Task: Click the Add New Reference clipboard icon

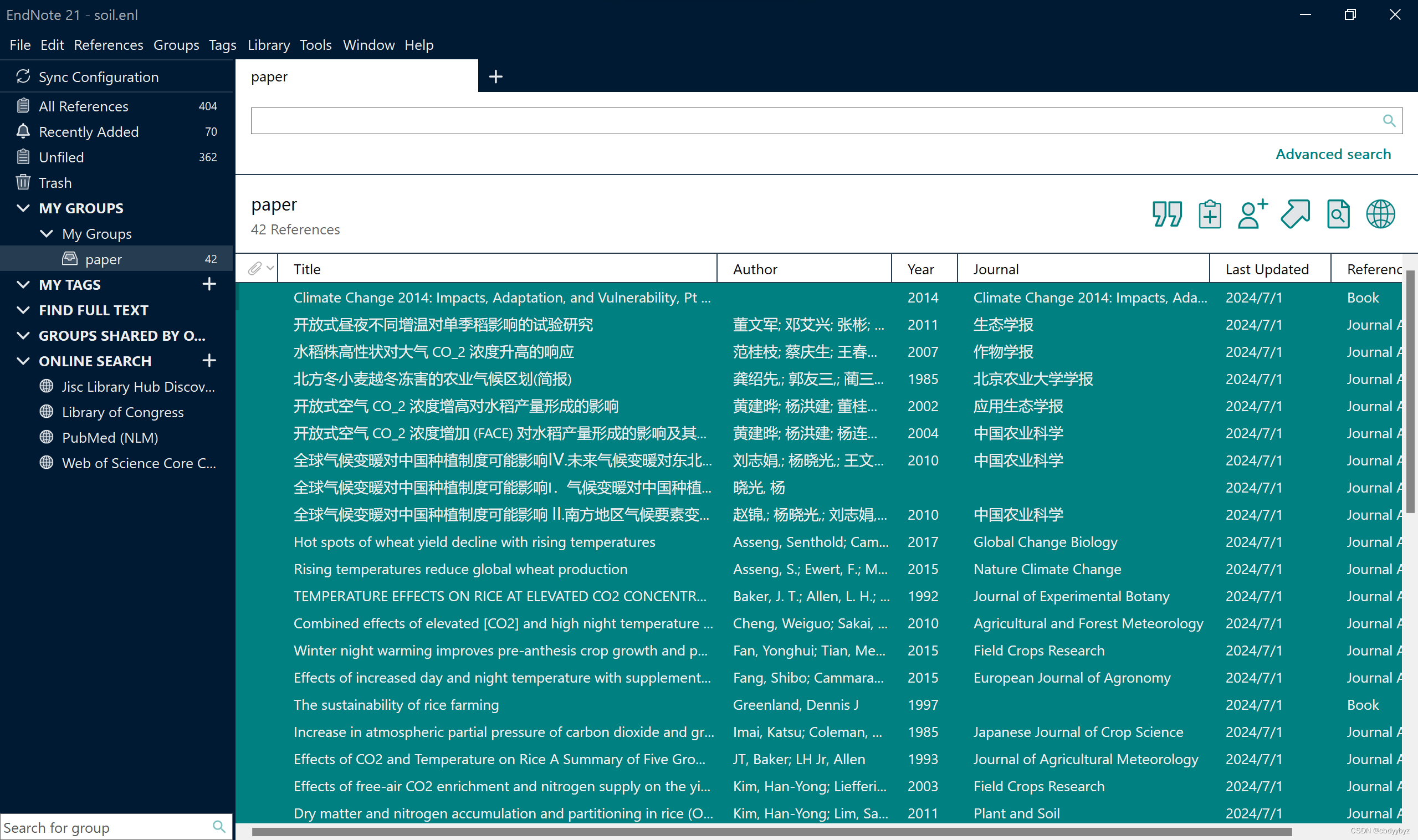Action: pyautogui.click(x=1210, y=214)
